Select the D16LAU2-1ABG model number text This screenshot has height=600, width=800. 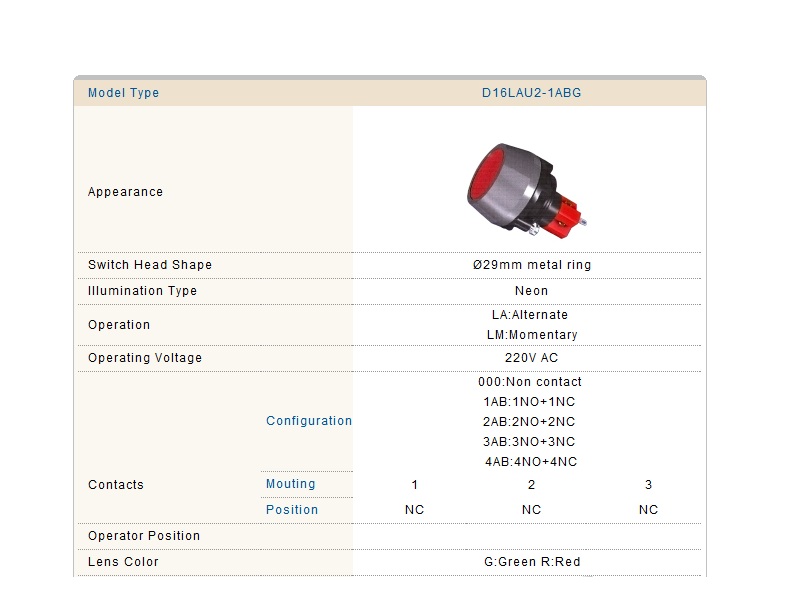coord(531,93)
